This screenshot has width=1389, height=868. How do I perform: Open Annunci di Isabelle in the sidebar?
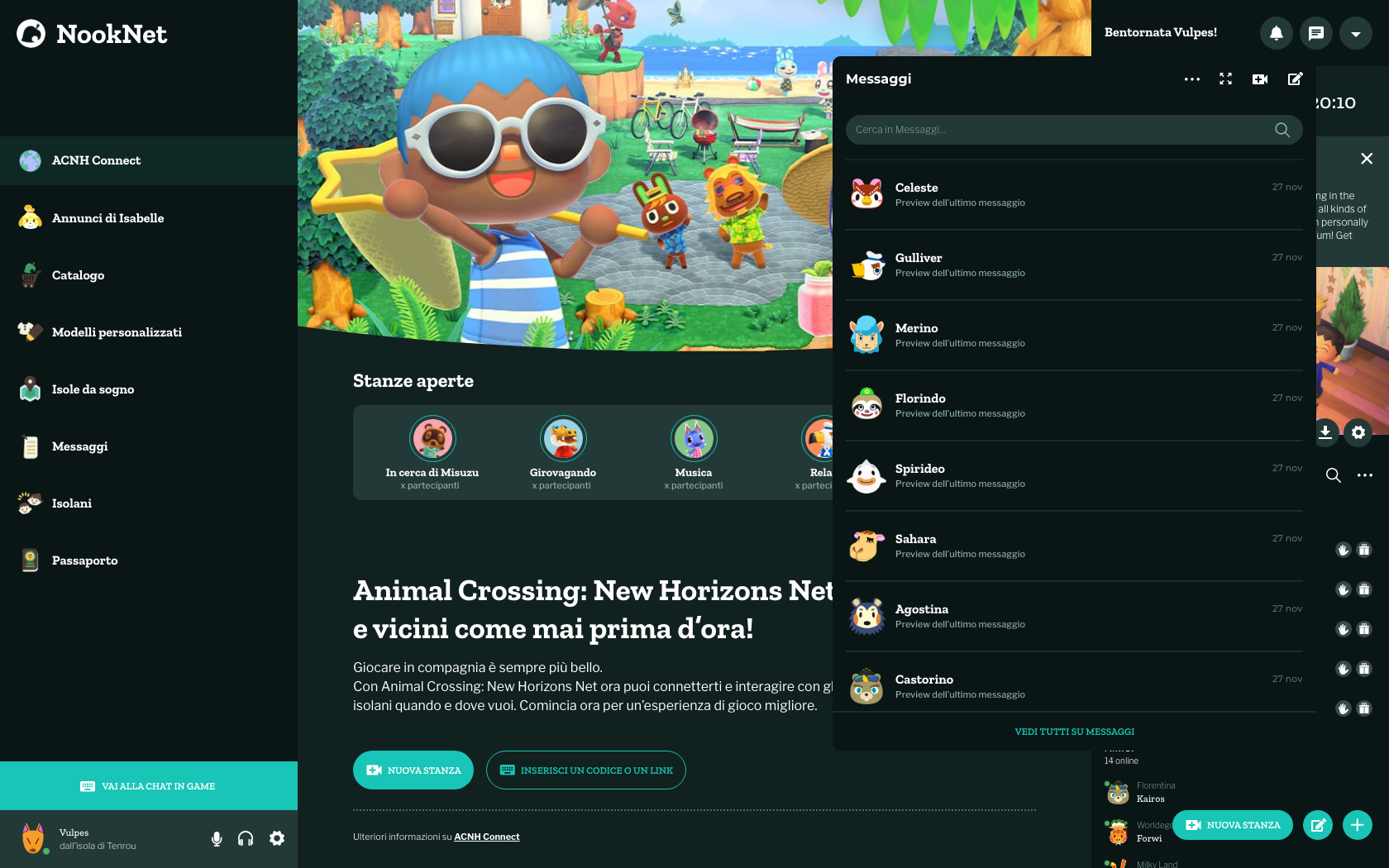pos(149,218)
